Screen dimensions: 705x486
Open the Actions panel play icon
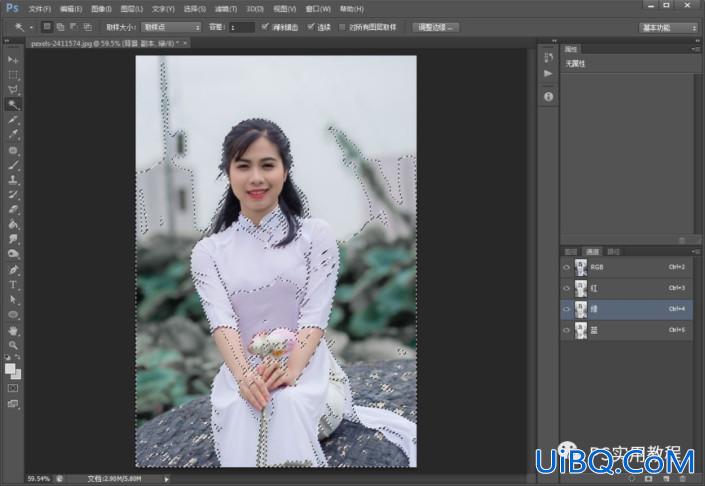(x=548, y=73)
